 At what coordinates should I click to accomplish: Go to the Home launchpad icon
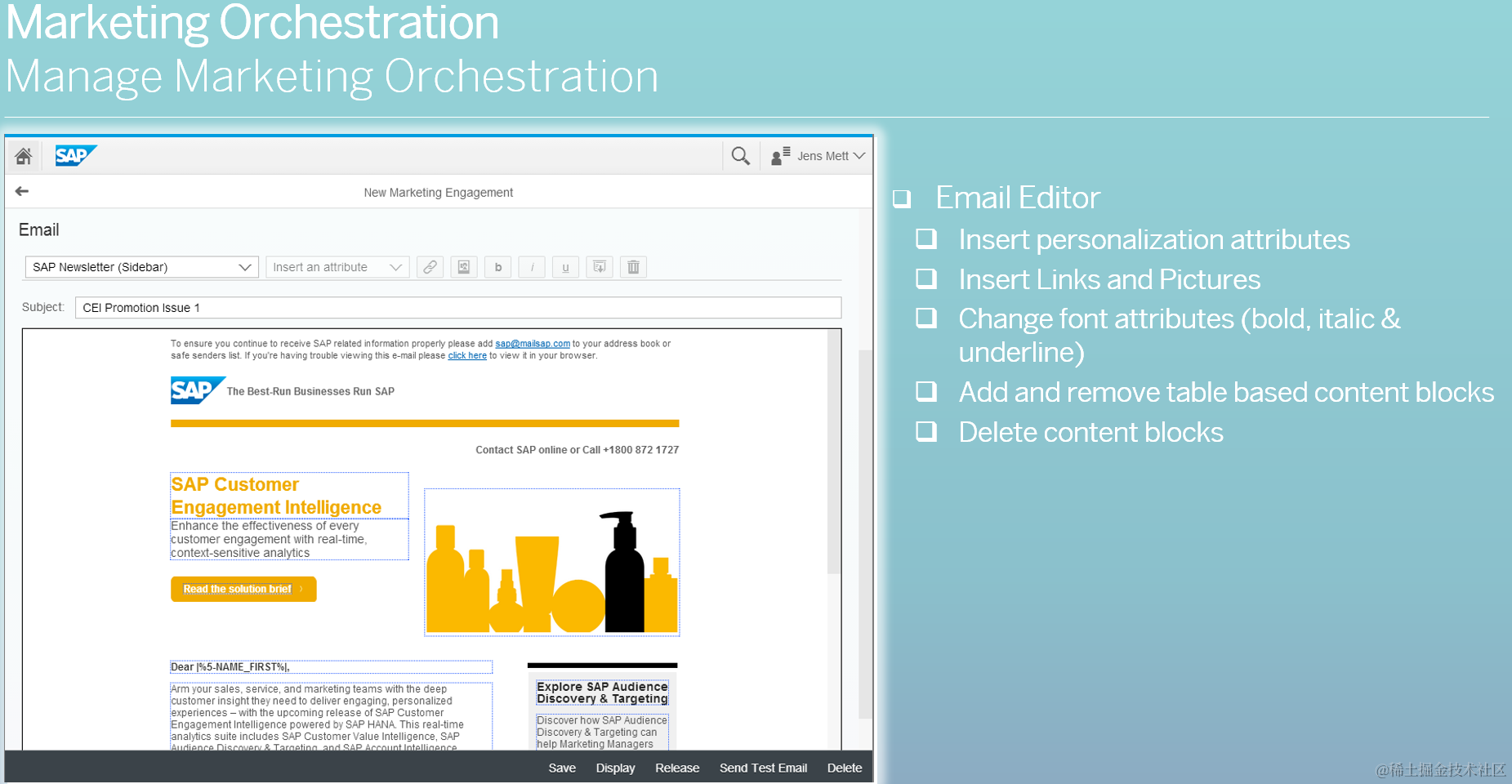23,155
